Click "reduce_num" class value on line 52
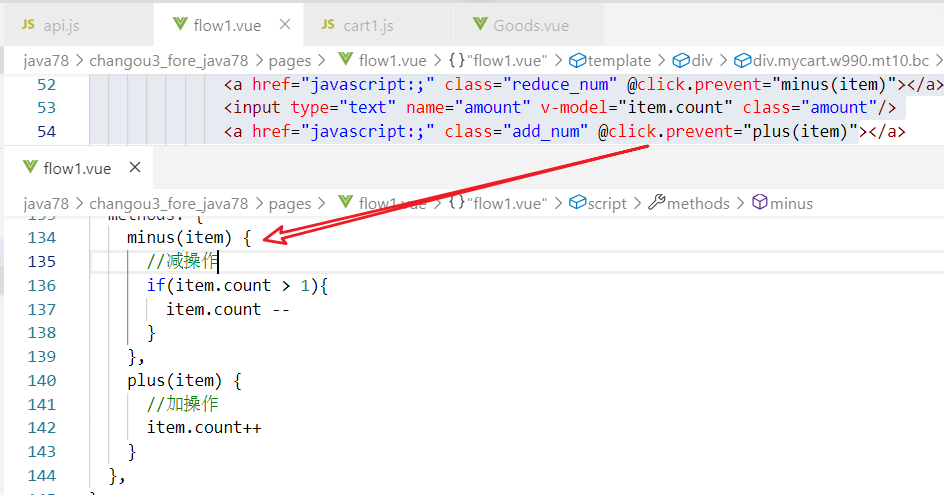944x495 pixels. (x=559, y=85)
